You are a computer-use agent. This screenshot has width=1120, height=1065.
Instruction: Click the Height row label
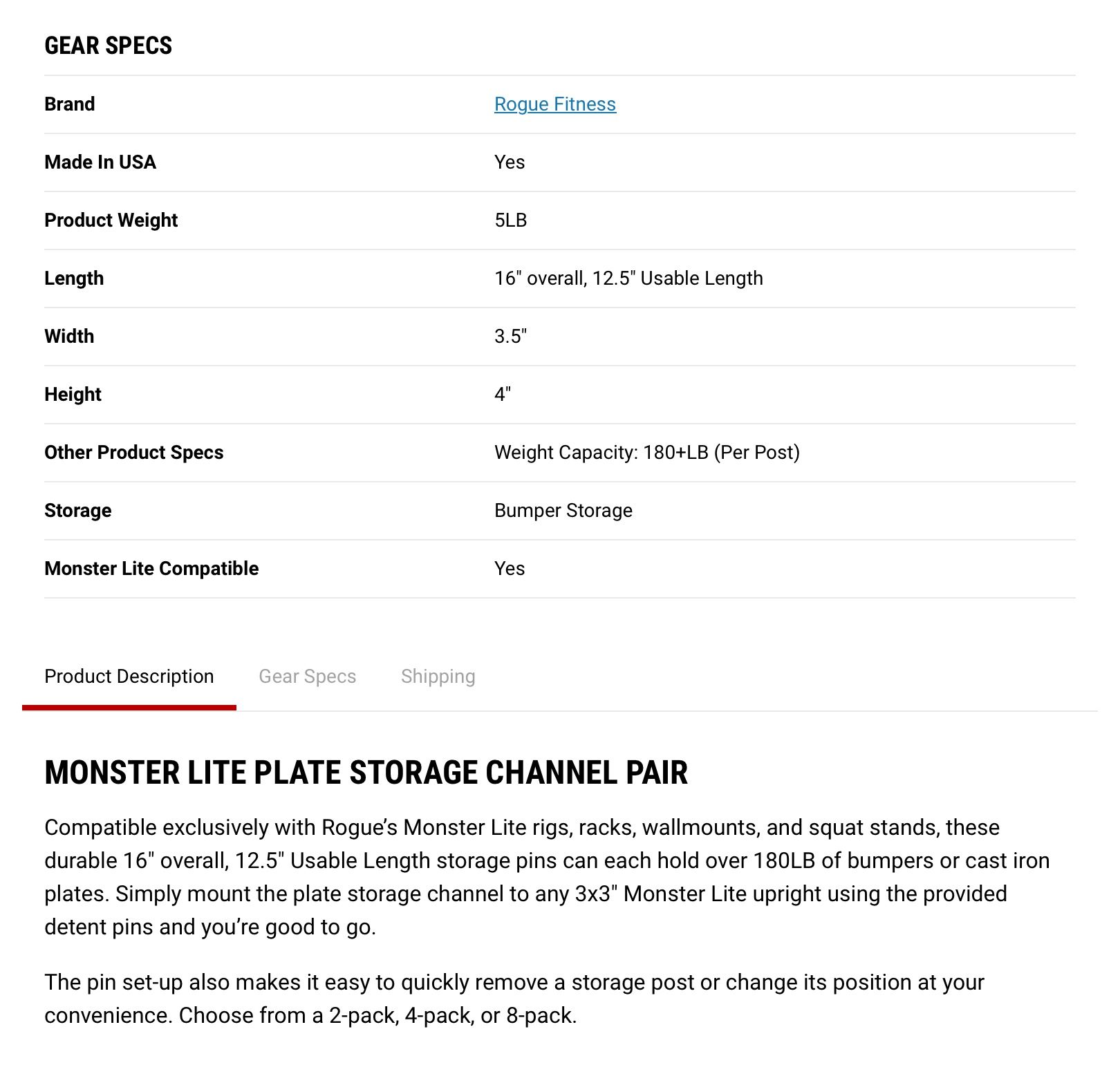coord(73,395)
